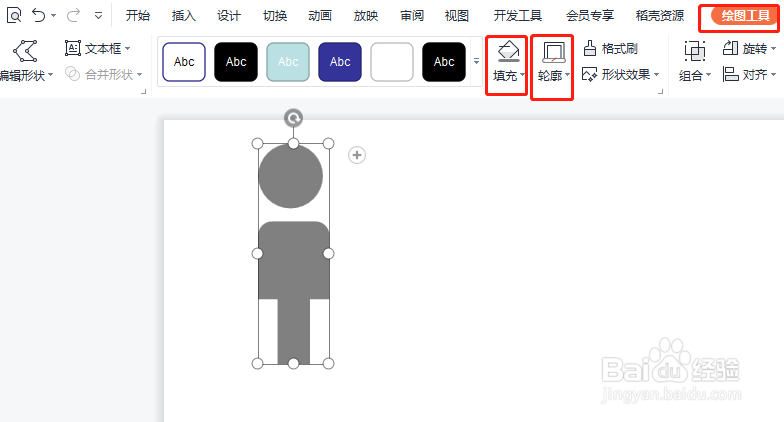The width and height of the screenshot is (784, 422).
Task: Click the 合并形状 merge shapes button
Action: pos(104,74)
